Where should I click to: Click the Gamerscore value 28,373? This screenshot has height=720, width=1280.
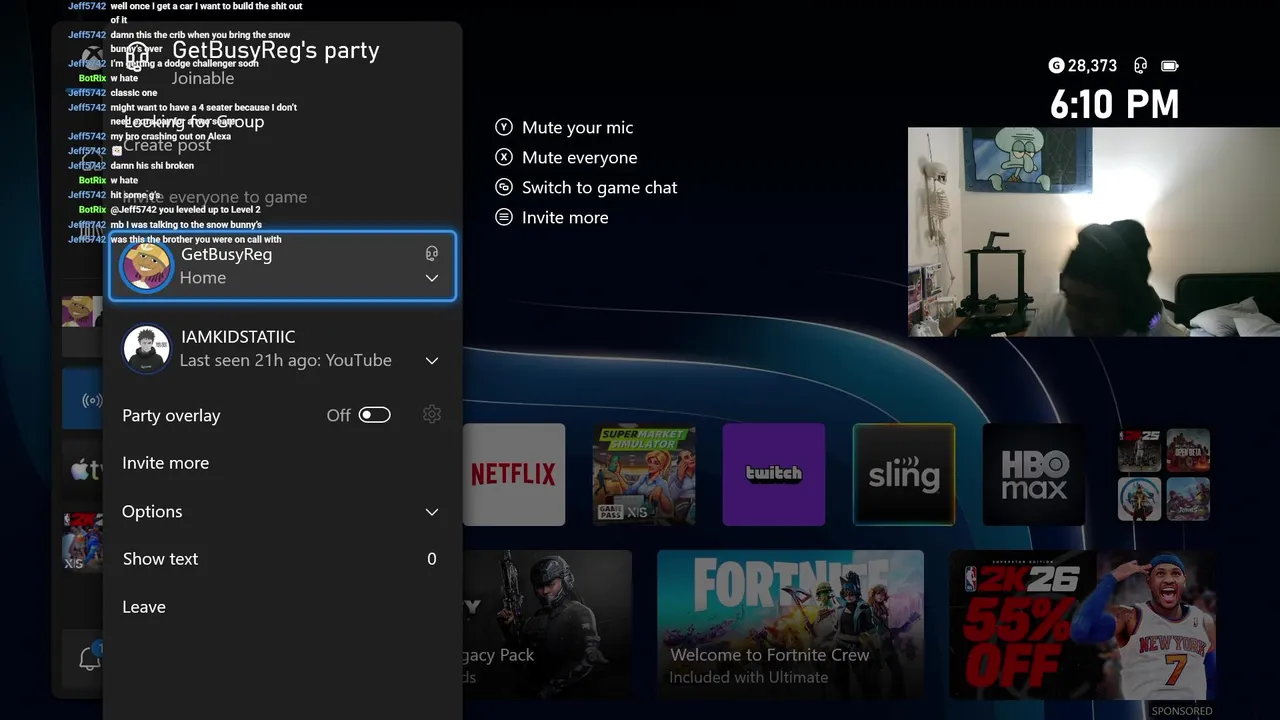[1092, 66]
